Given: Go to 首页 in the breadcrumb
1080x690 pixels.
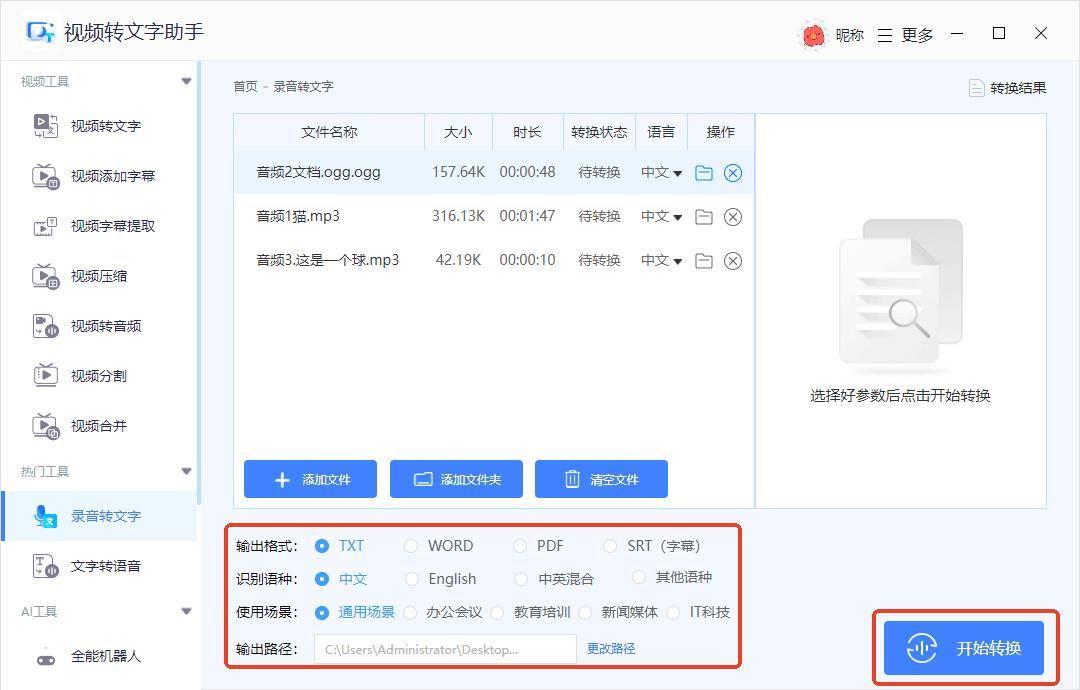Looking at the screenshot, I should [x=245, y=87].
